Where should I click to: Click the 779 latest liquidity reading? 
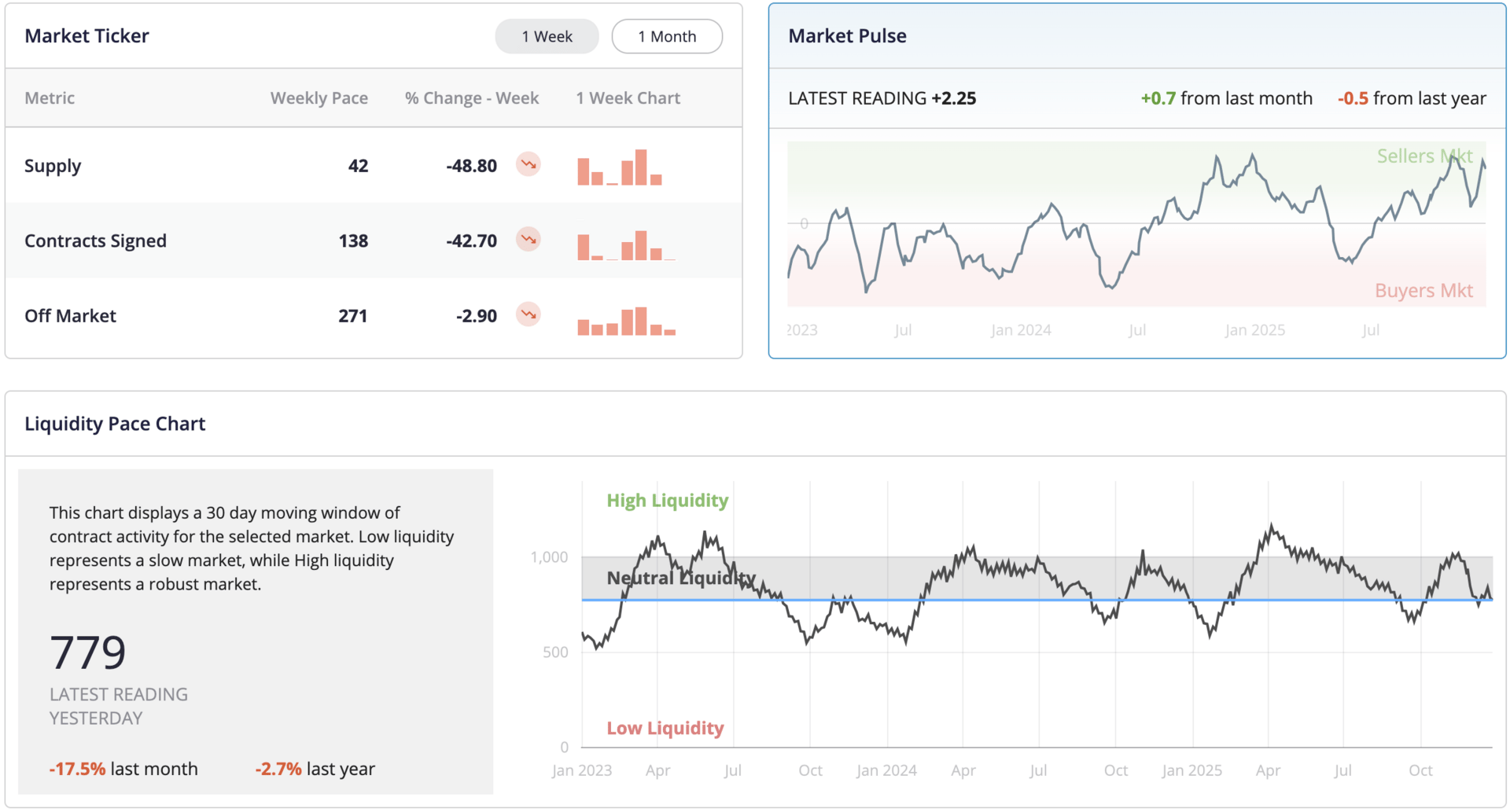pyautogui.click(x=87, y=652)
